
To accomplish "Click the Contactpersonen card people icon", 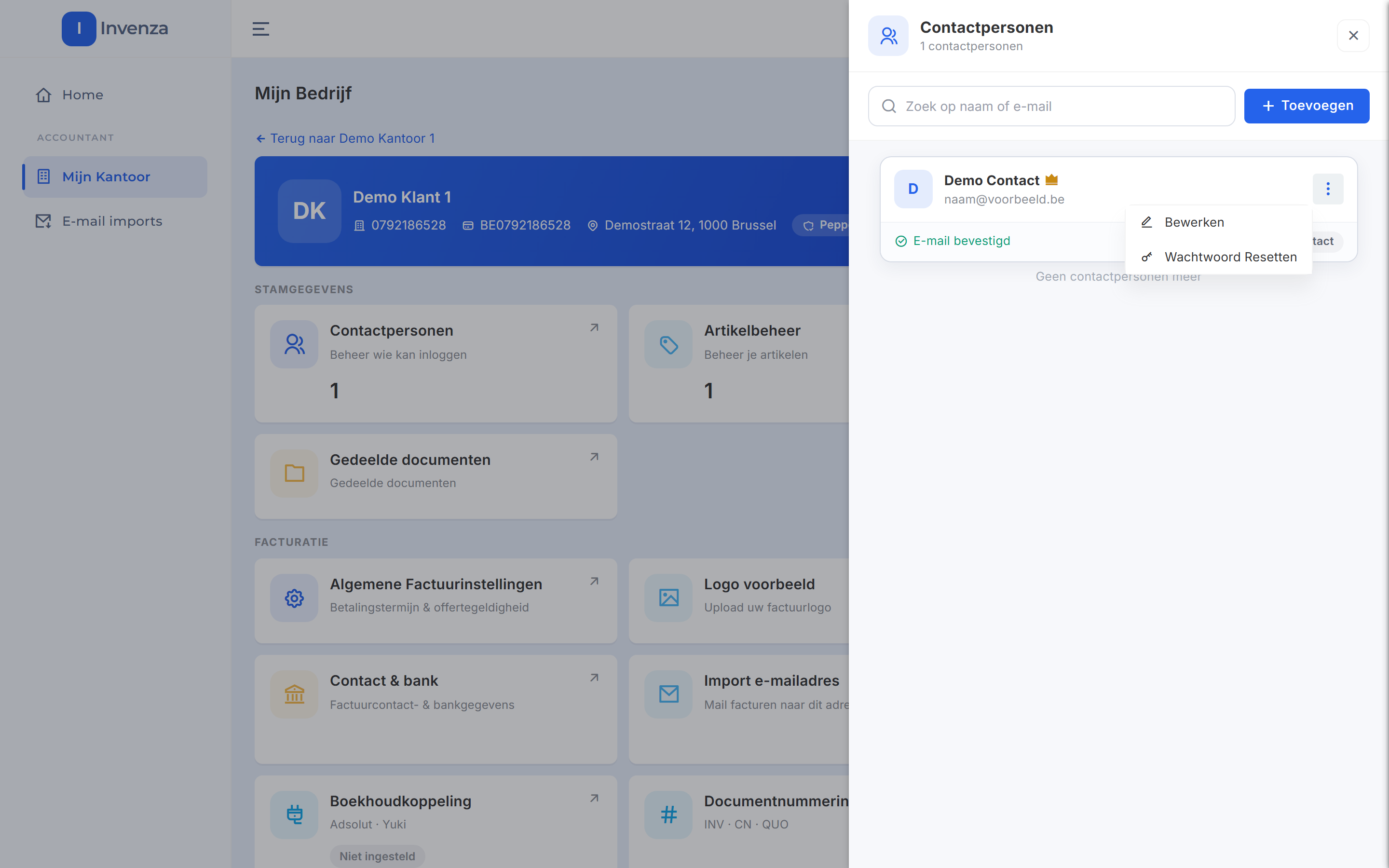I will point(295,344).
